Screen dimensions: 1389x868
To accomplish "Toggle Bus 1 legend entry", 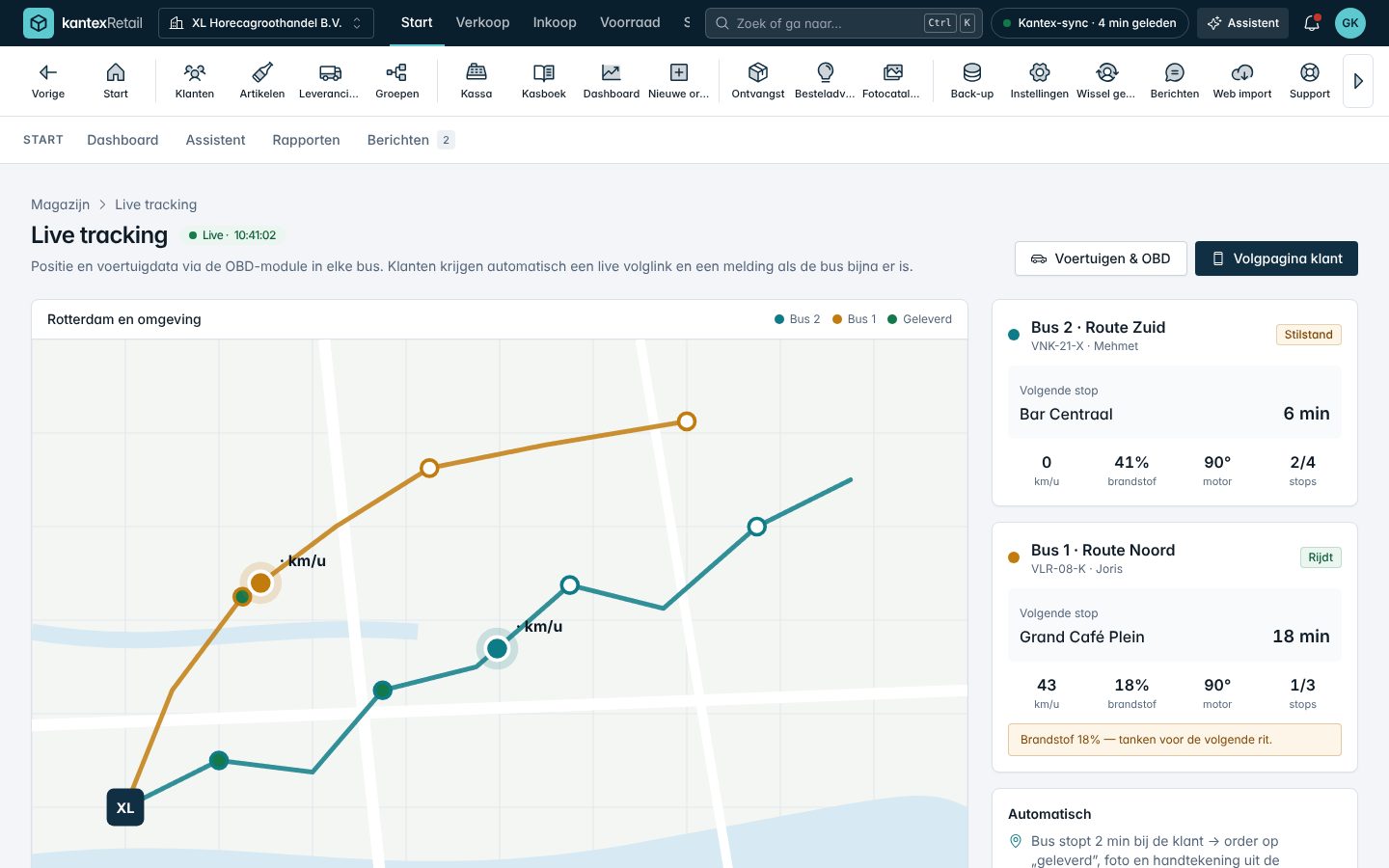I will pos(855,319).
